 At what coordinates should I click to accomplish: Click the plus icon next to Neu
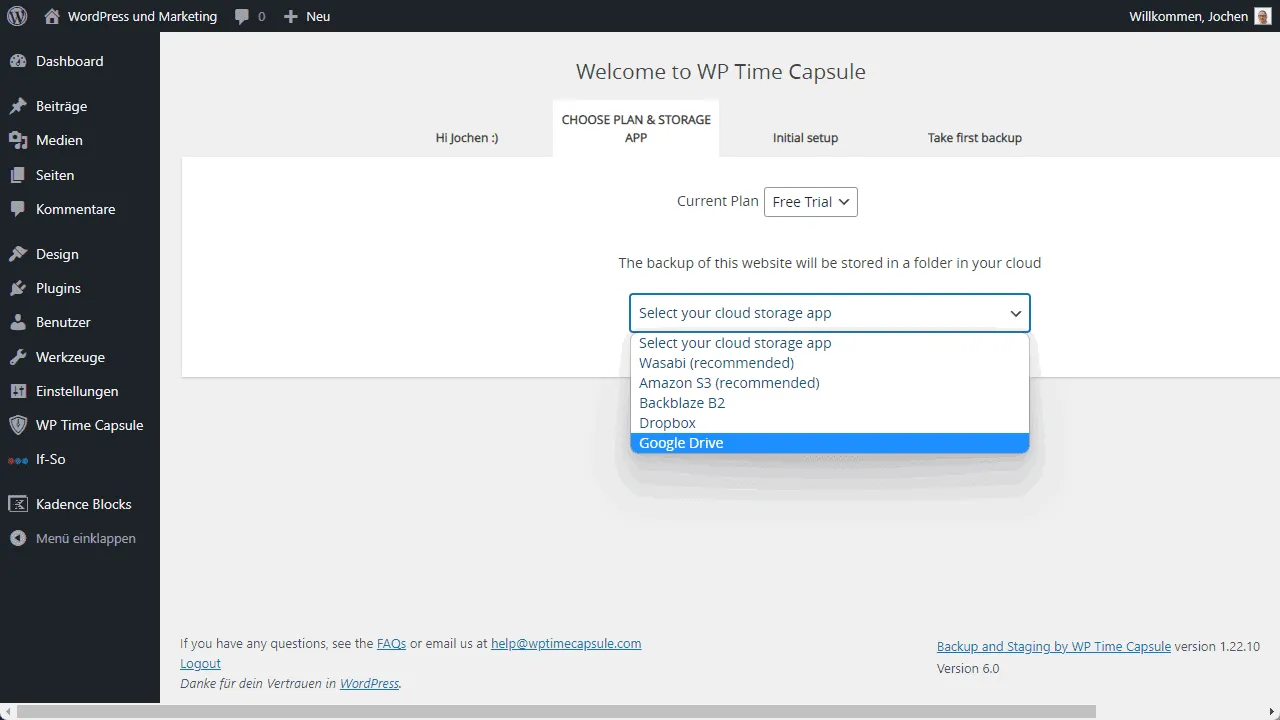point(291,16)
